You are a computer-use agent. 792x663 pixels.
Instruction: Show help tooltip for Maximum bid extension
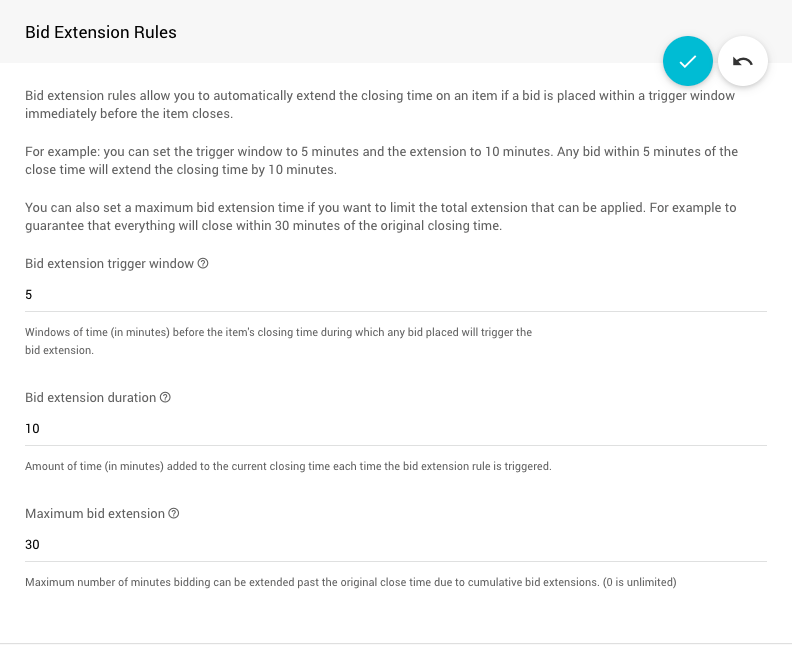tap(174, 513)
